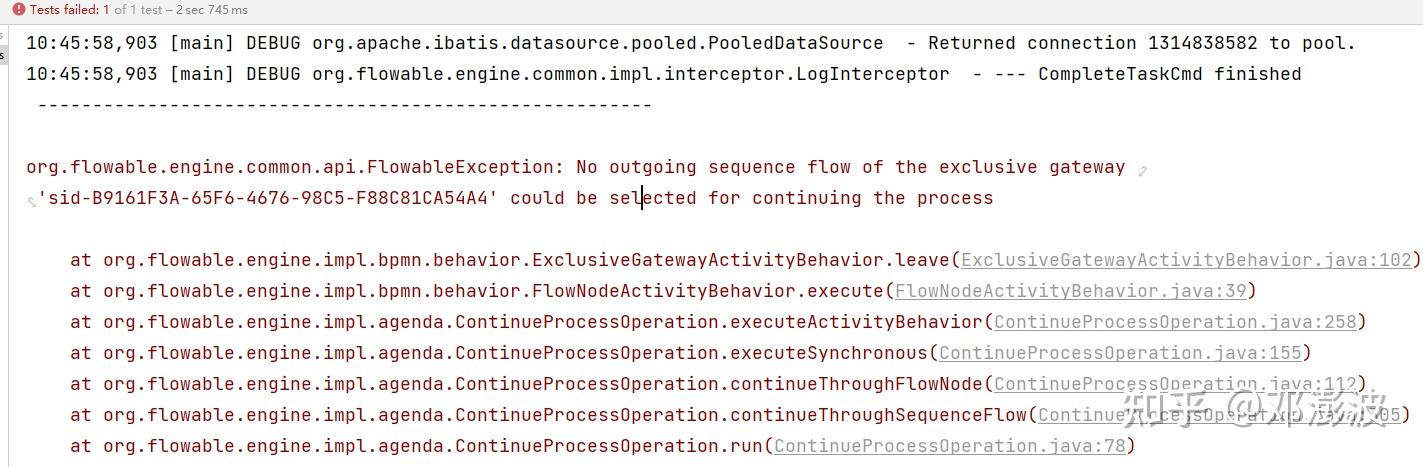This screenshot has width=1423, height=467.
Task: Click the PooledDataSource log line
Action: [691, 43]
